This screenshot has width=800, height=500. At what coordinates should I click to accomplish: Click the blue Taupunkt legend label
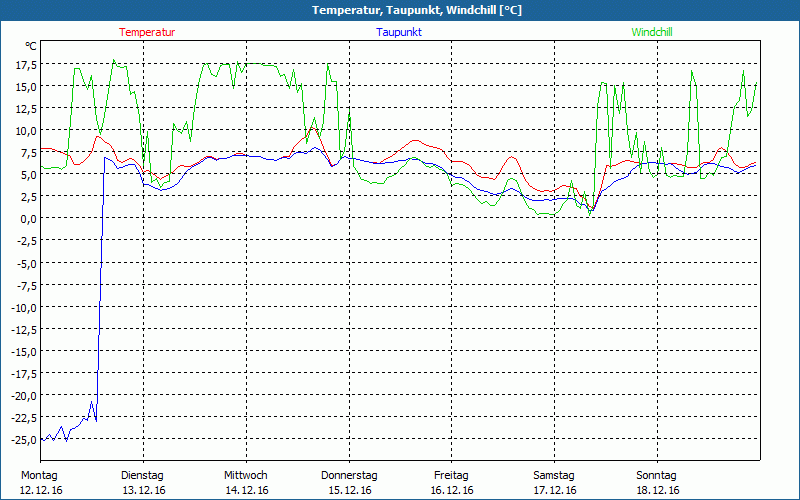click(x=399, y=32)
